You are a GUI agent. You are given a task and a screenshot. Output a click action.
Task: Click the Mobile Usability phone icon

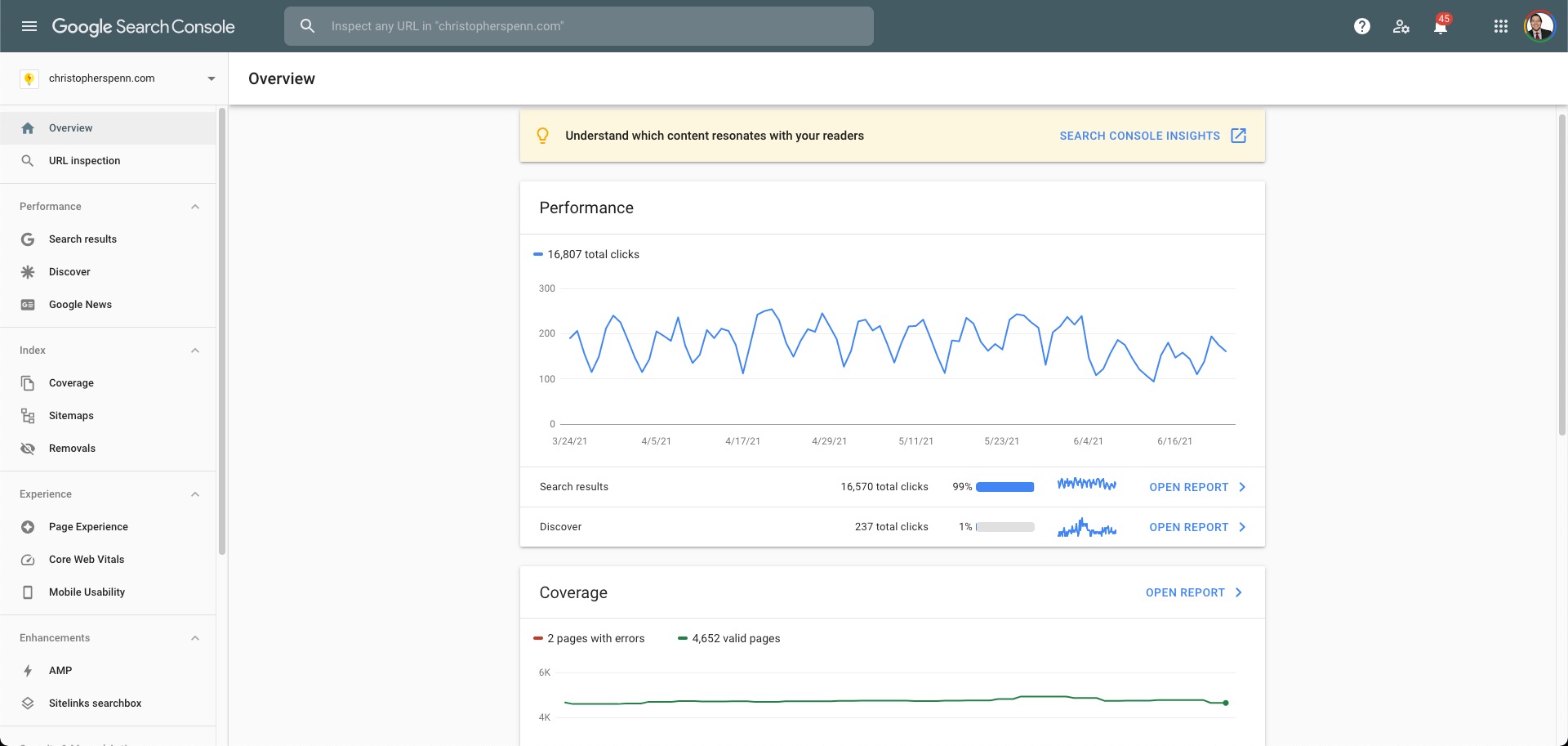click(x=28, y=592)
